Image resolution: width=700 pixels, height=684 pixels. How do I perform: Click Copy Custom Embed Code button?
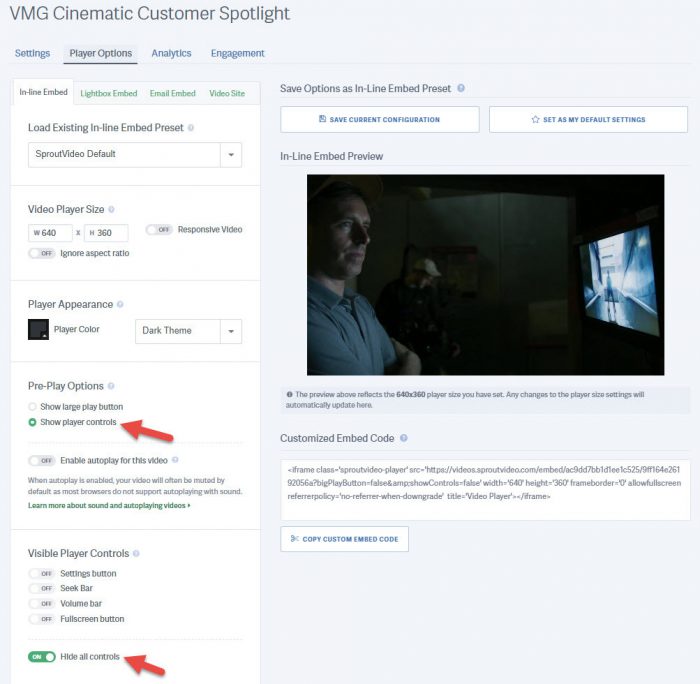[x=344, y=539]
